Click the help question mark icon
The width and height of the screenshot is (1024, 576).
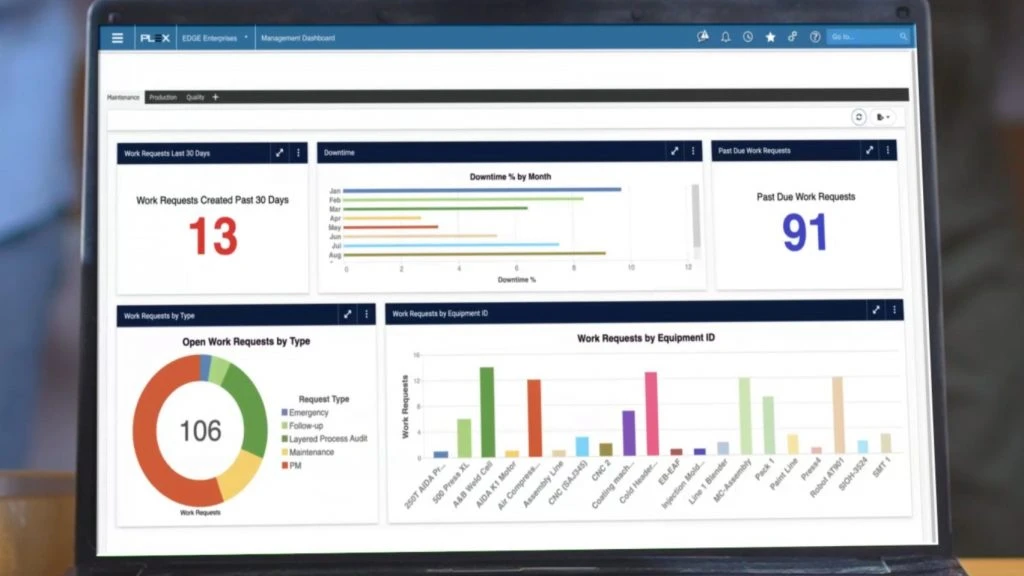(x=814, y=37)
